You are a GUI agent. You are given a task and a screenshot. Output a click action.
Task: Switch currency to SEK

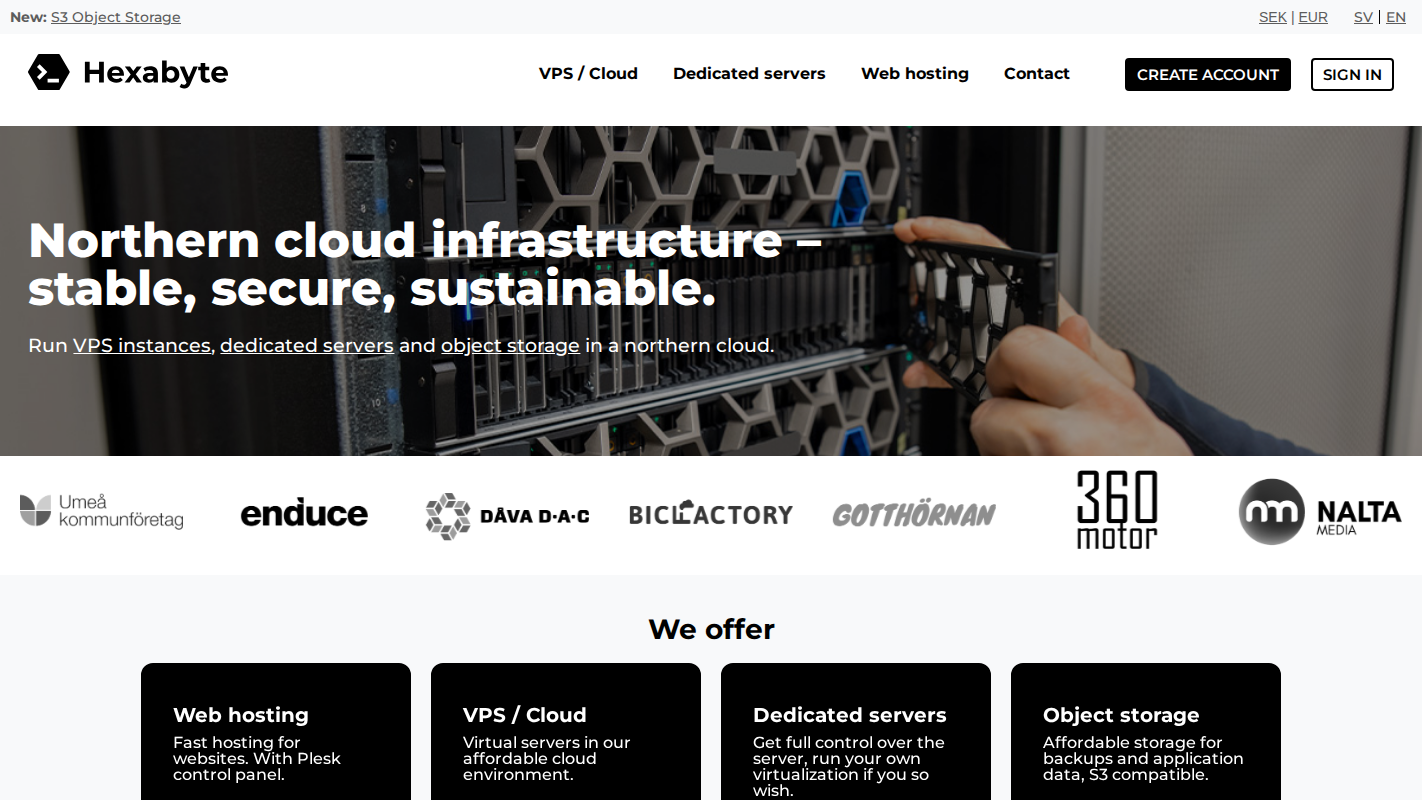(1273, 17)
